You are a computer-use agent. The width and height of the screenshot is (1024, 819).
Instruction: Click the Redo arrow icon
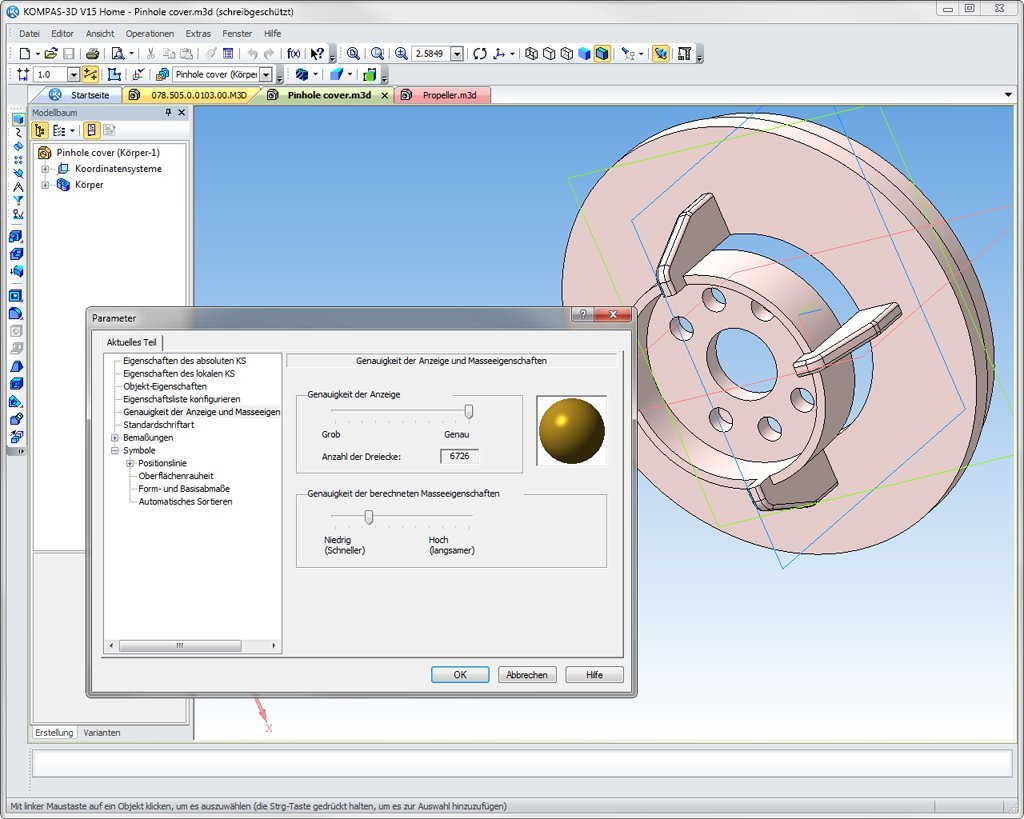tap(269, 54)
